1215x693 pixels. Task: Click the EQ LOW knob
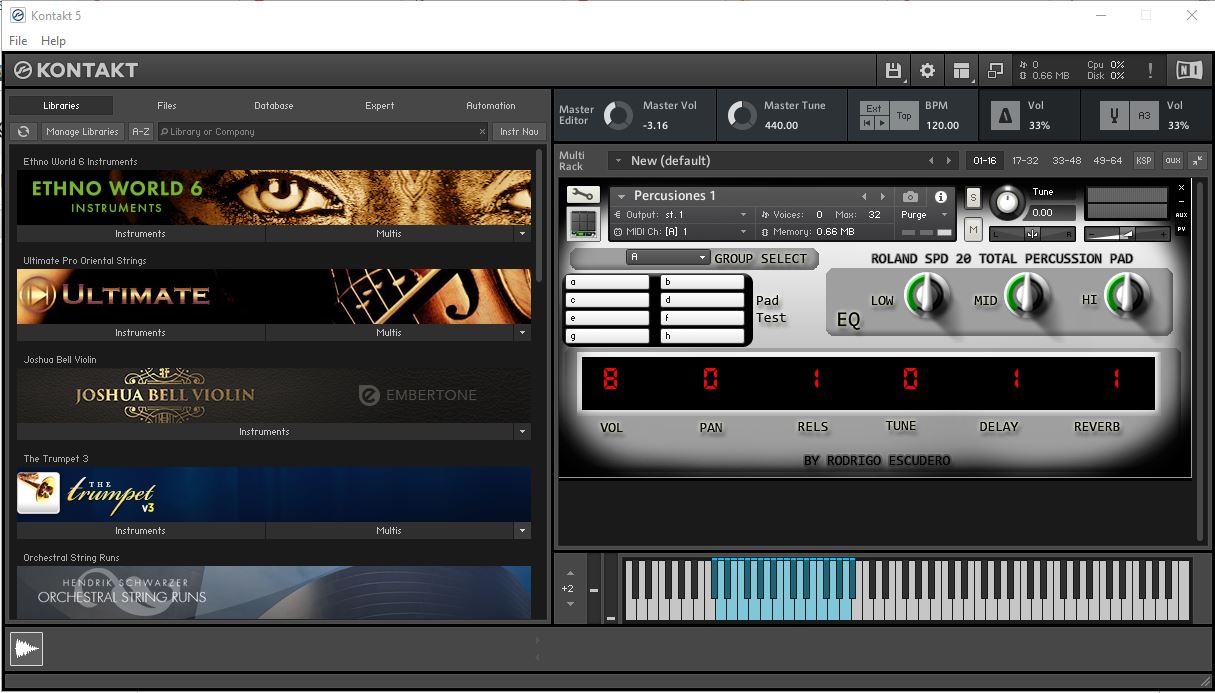pos(926,296)
